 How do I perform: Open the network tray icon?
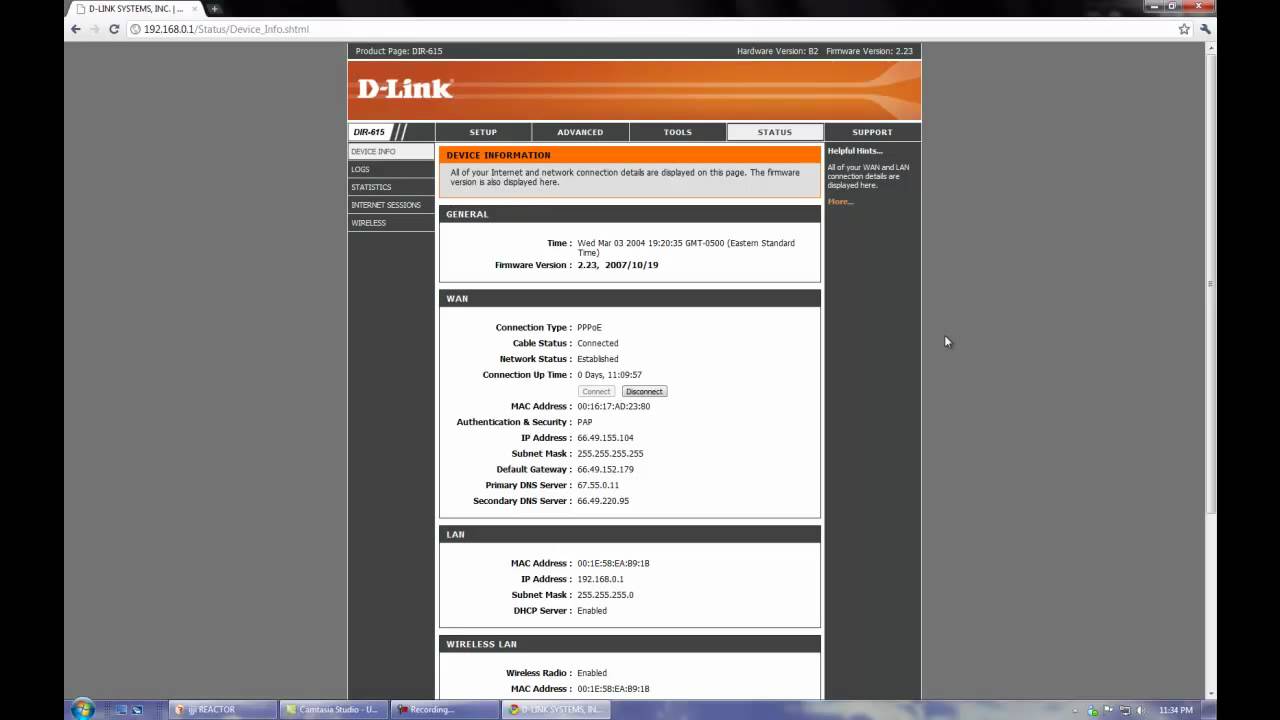[x=1124, y=710]
